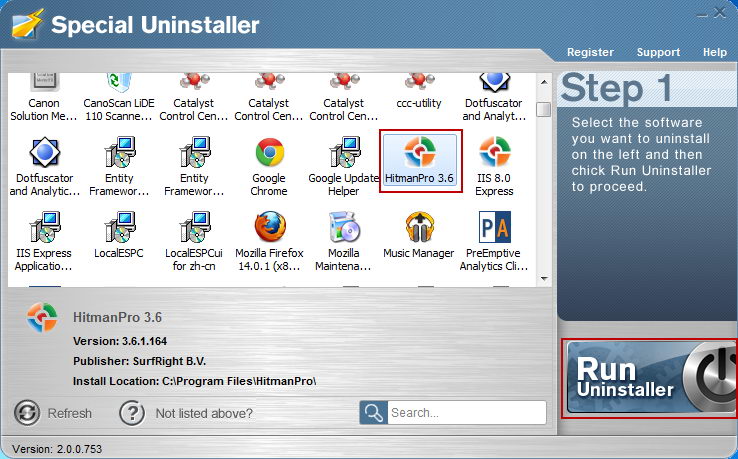Open the Support menu link
Screen dimensions: 738x459
[x=658, y=52]
